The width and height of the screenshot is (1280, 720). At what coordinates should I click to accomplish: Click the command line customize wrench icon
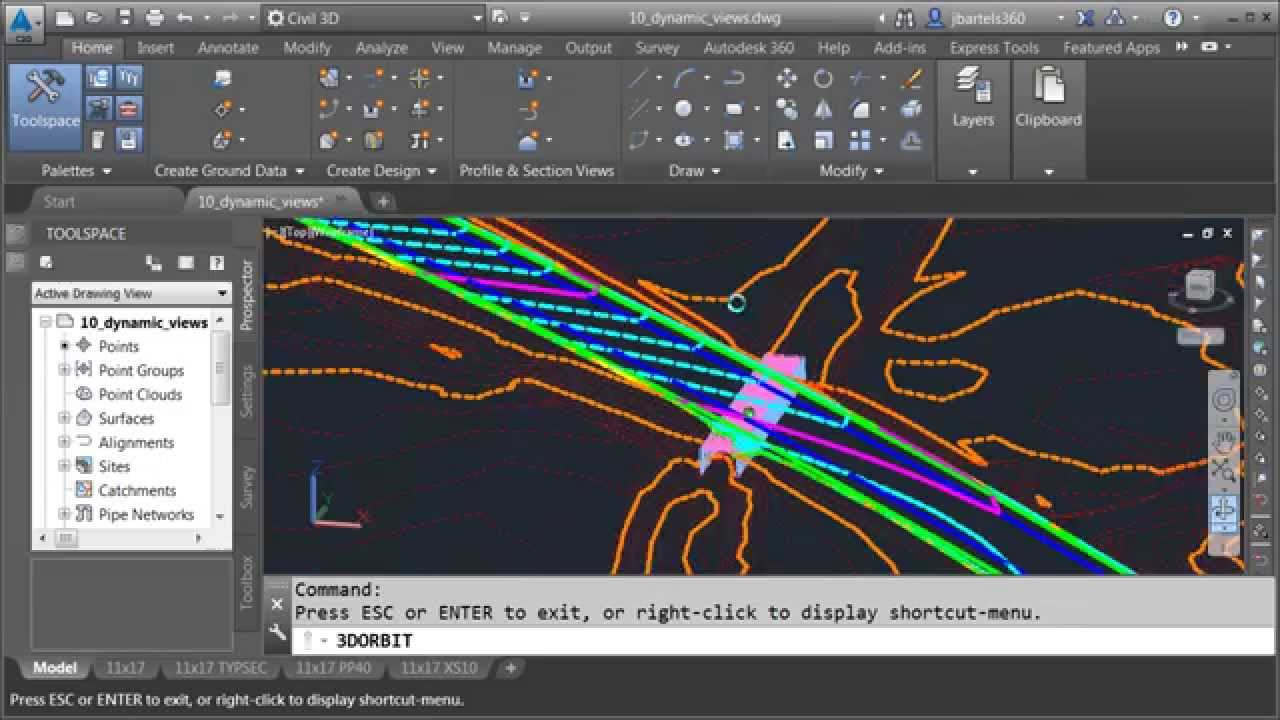click(277, 632)
